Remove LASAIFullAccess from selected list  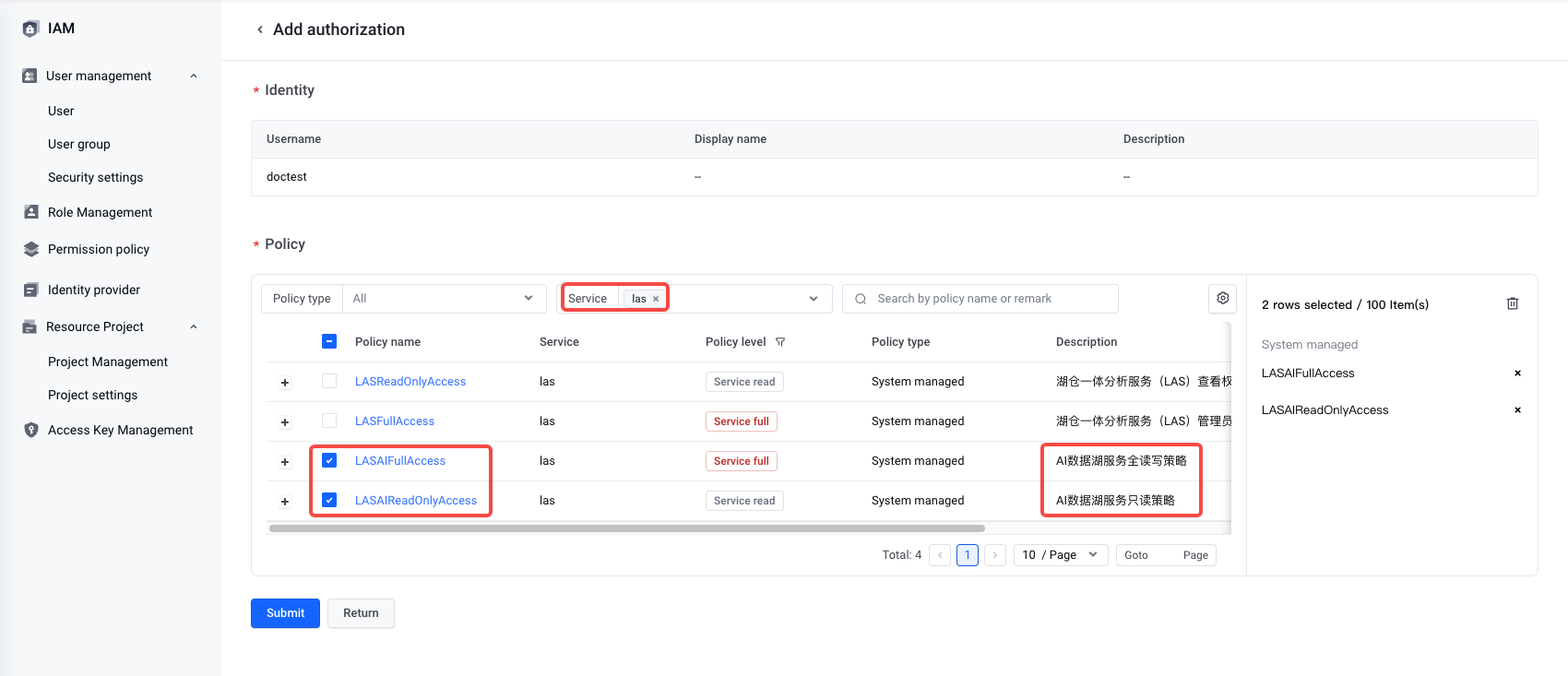point(1517,374)
